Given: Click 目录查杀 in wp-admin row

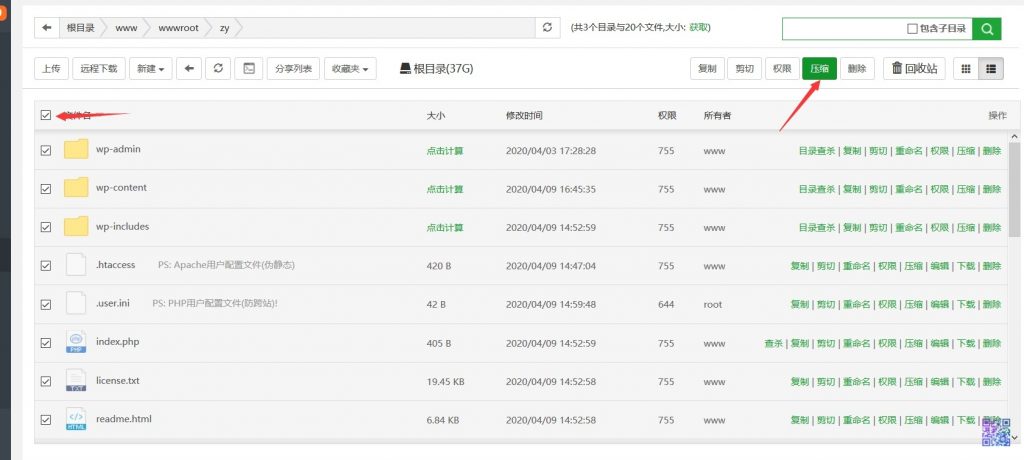Looking at the screenshot, I should tap(816, 151).
